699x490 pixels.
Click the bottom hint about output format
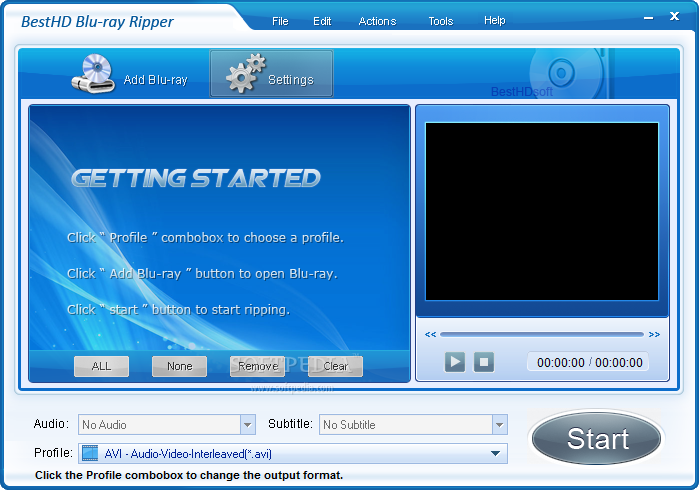coord(189,475)
